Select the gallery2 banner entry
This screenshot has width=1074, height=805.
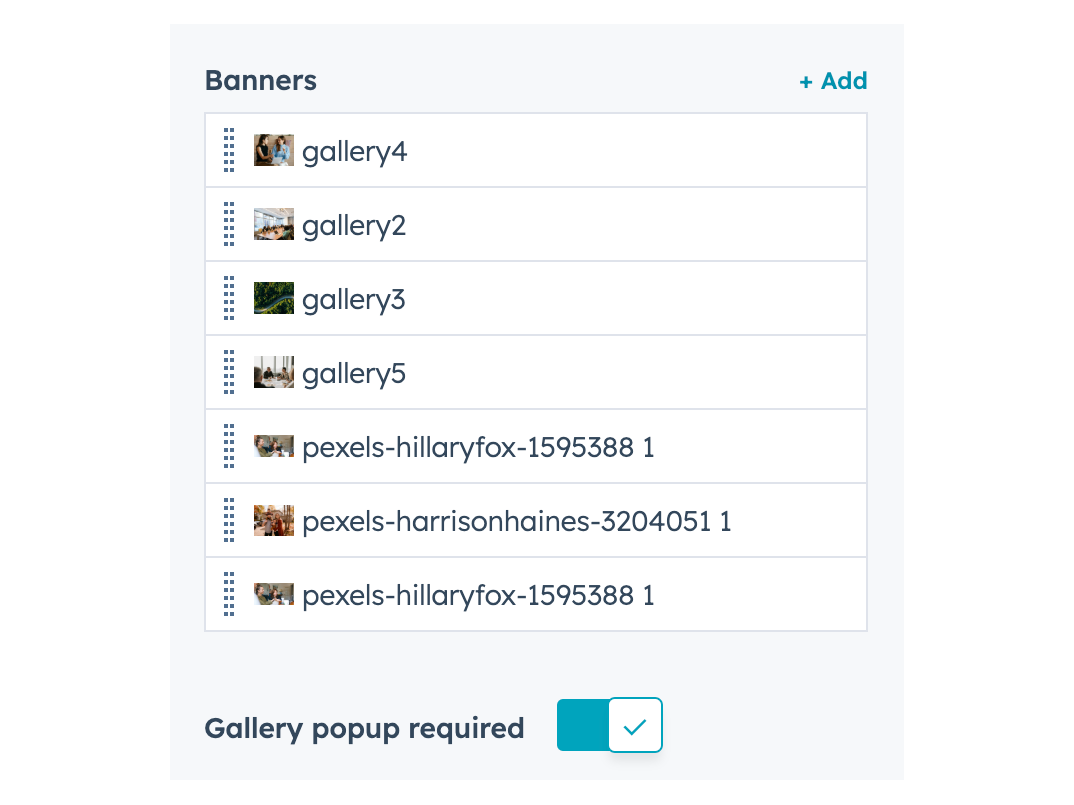point(354,226)
